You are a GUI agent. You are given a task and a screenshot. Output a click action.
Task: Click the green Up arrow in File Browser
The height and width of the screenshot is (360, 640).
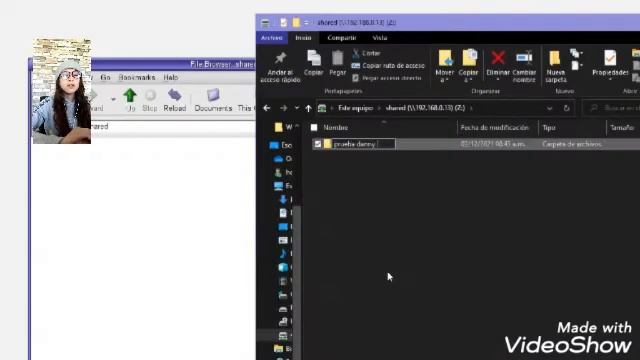pos(130,100)
